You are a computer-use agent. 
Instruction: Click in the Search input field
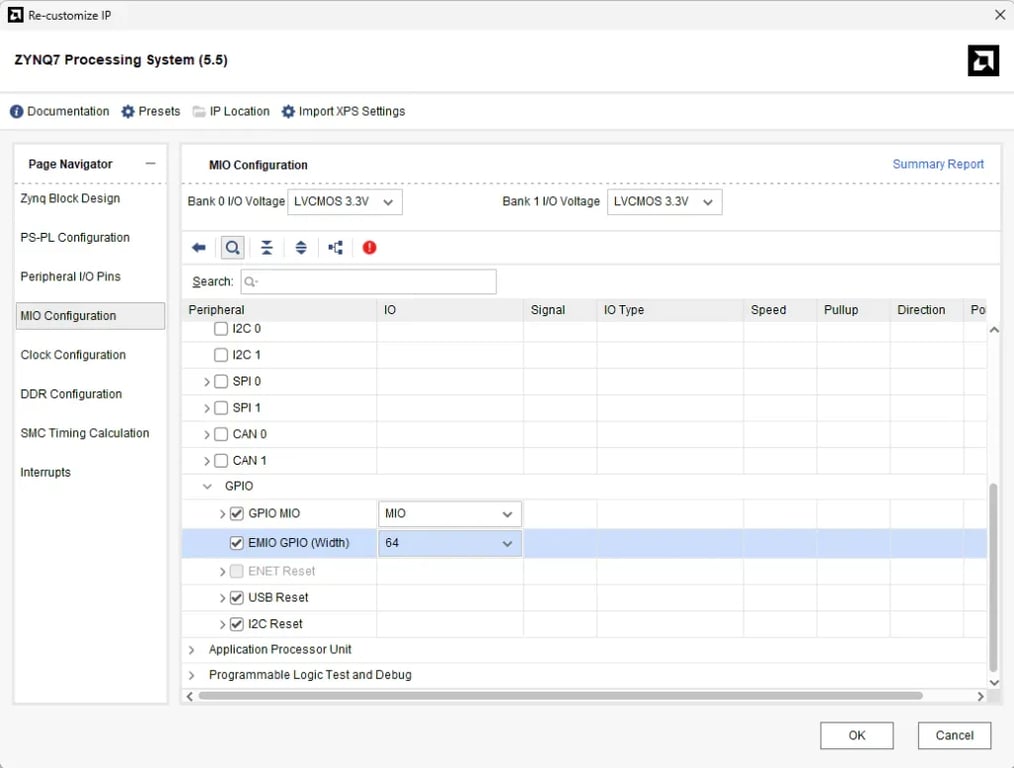(370, 282)
